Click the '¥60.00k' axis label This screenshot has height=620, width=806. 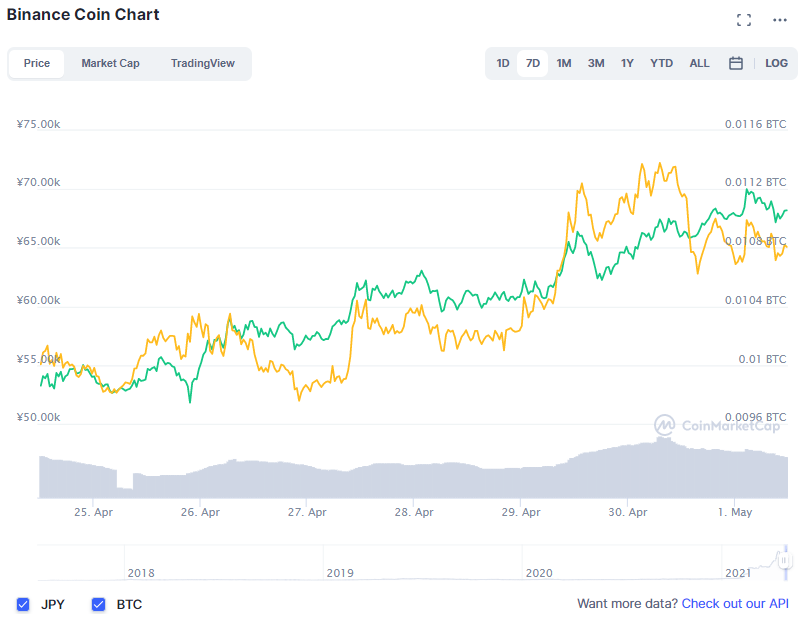click(39, 300)
